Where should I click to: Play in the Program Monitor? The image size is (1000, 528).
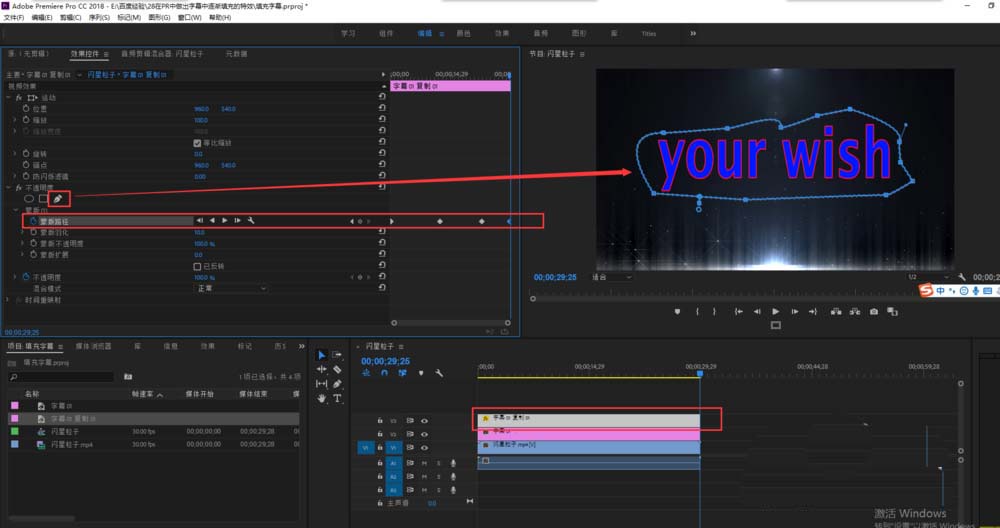tap(776, 312)
